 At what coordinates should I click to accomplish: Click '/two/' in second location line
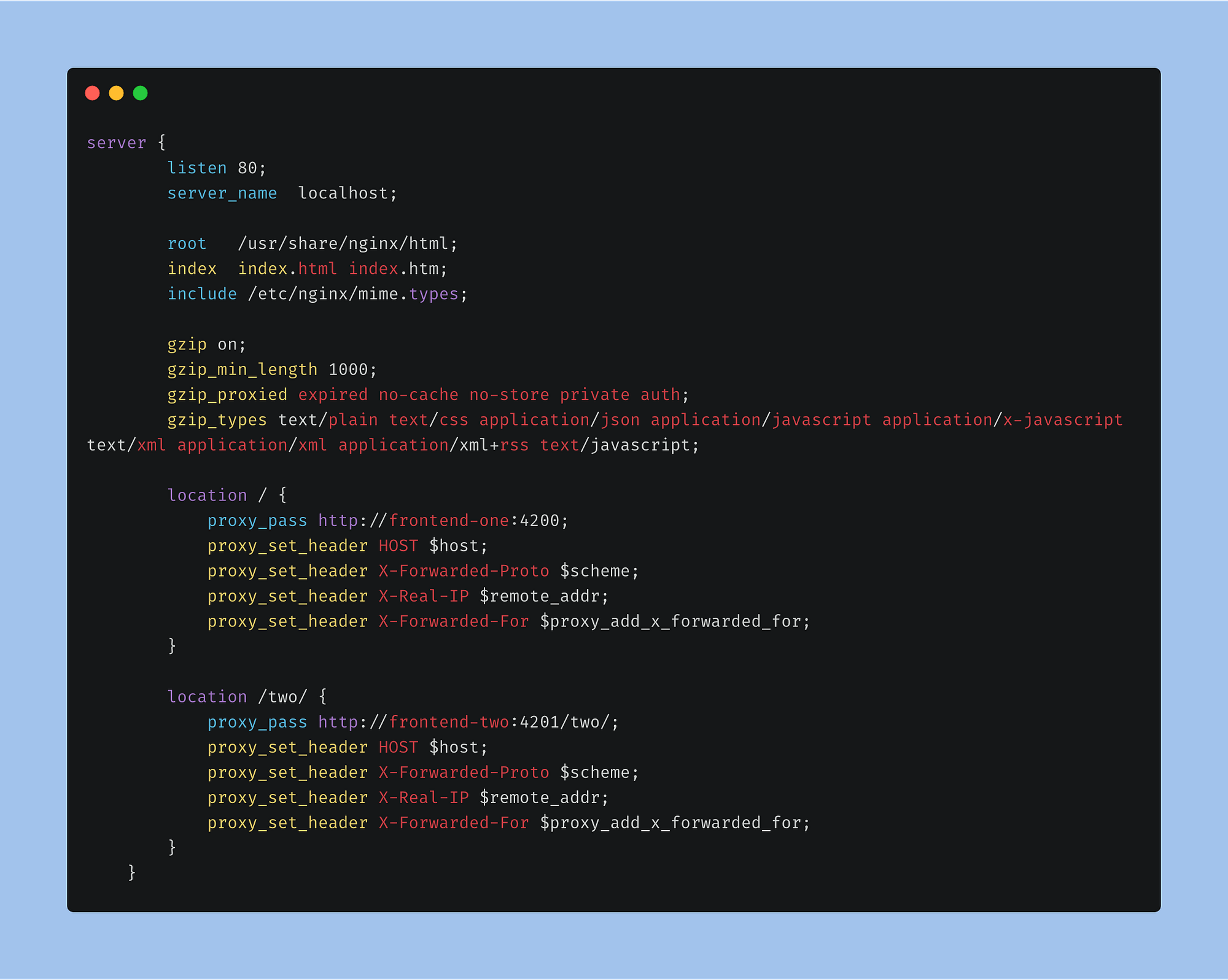(x=282, y=697)
